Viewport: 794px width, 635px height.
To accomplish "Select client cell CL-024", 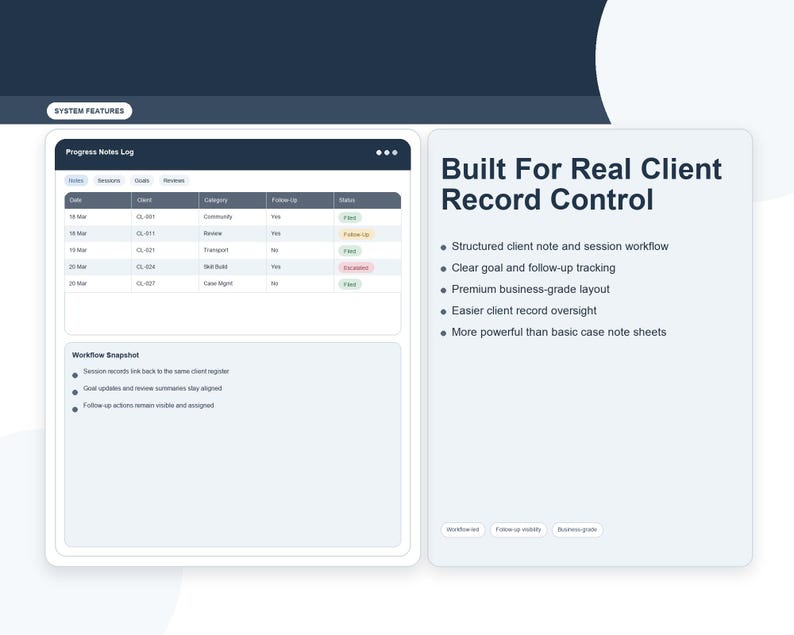I will coord(165,267).
